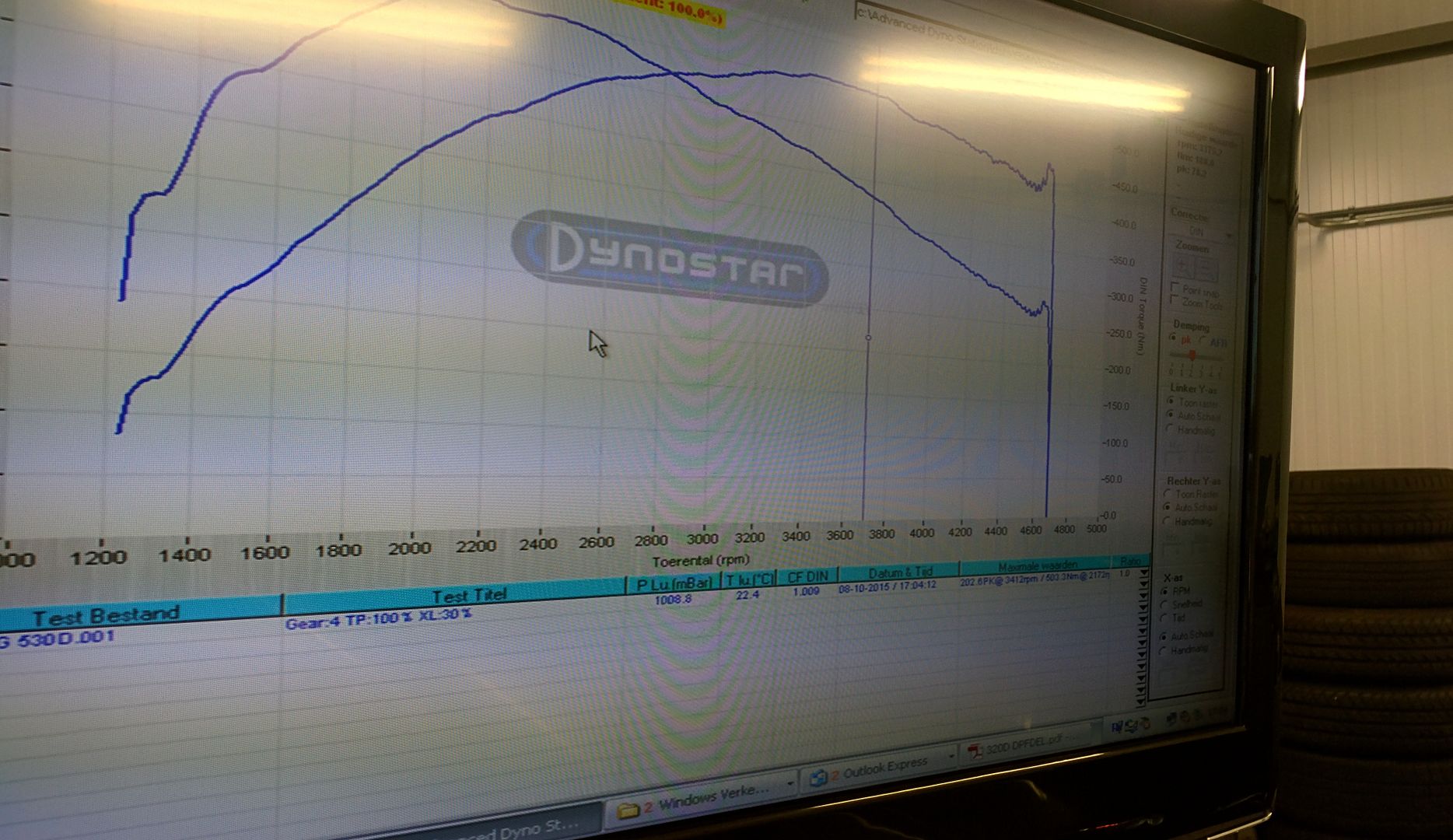Enable the Point snap checkbox

point(1175,288)
